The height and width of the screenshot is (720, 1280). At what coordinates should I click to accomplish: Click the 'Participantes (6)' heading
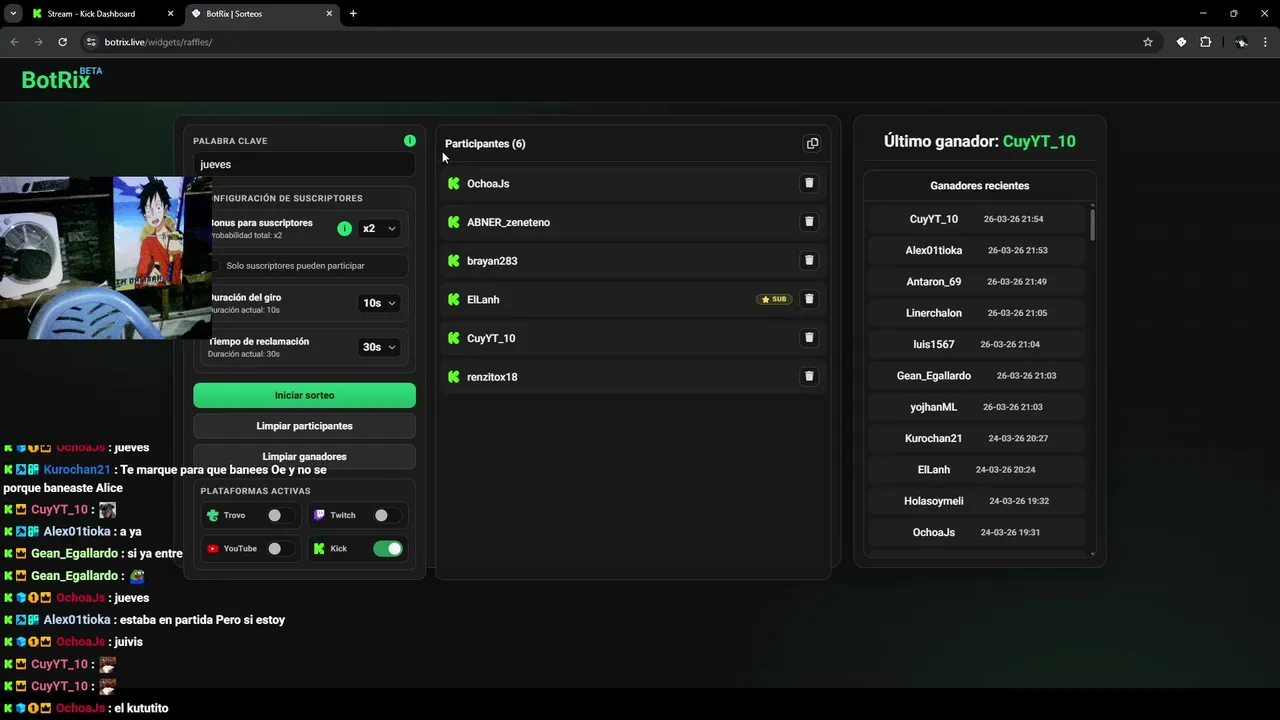tap(485, 144)
